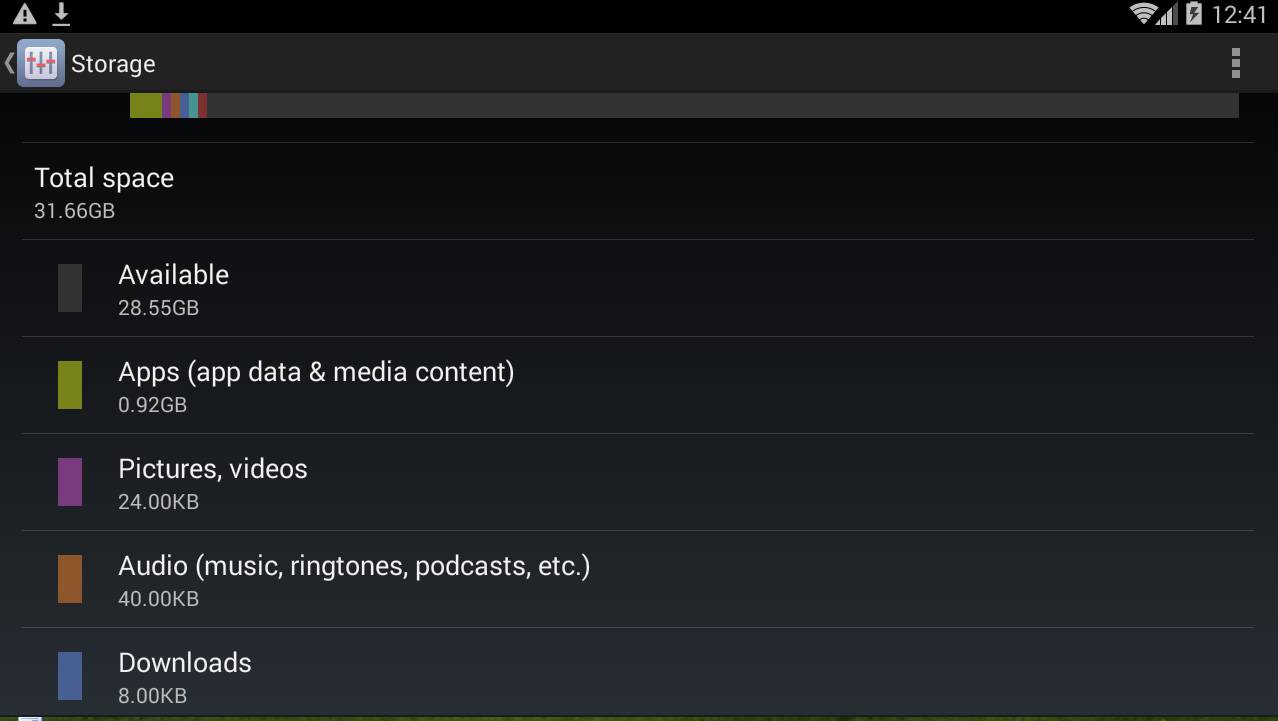
Task: Click the gray Available color swatch
Action: point(70,288)
